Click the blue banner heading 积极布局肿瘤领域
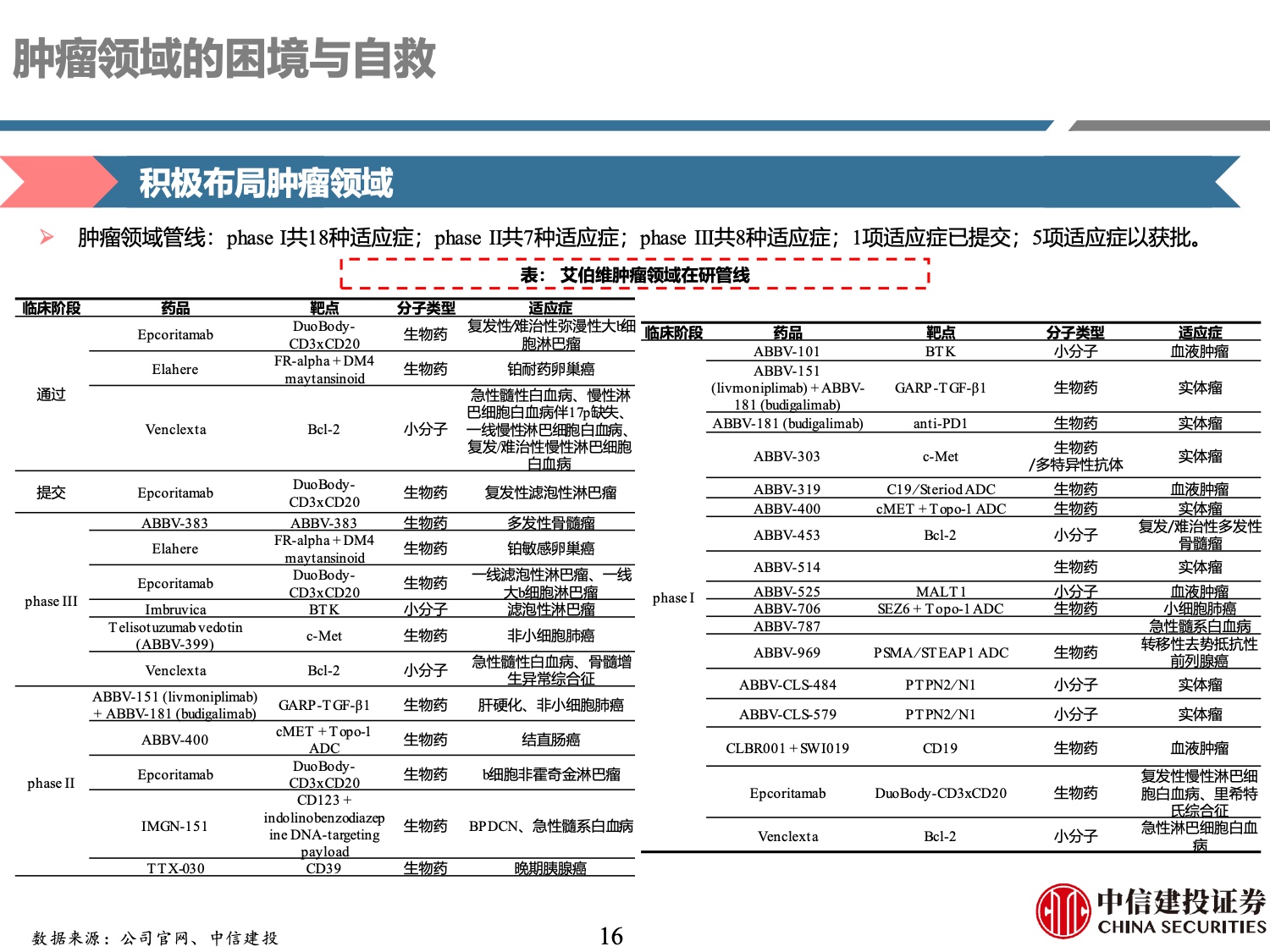1270x952 pixels. [267, 183]
